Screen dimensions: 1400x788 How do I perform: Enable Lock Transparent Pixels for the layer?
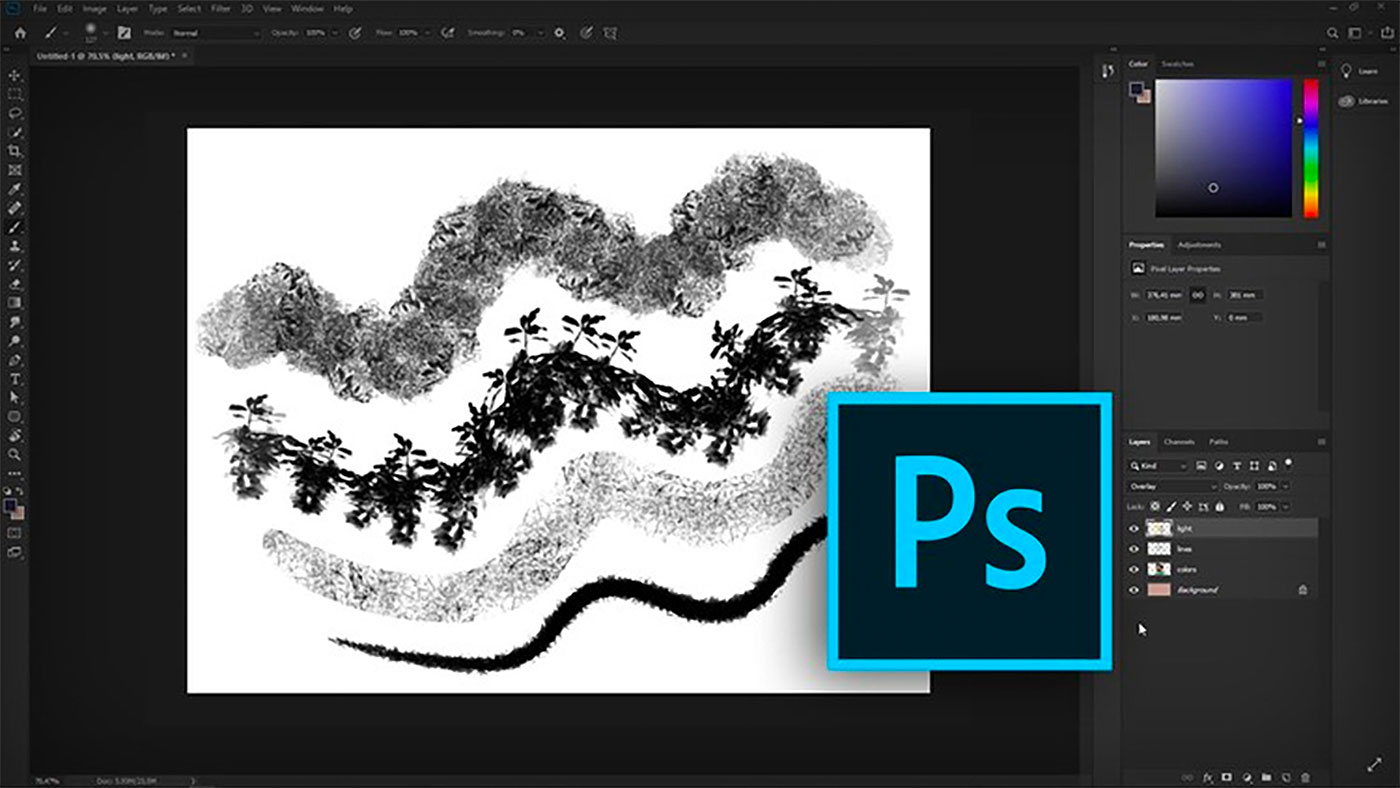point(1155,507)
